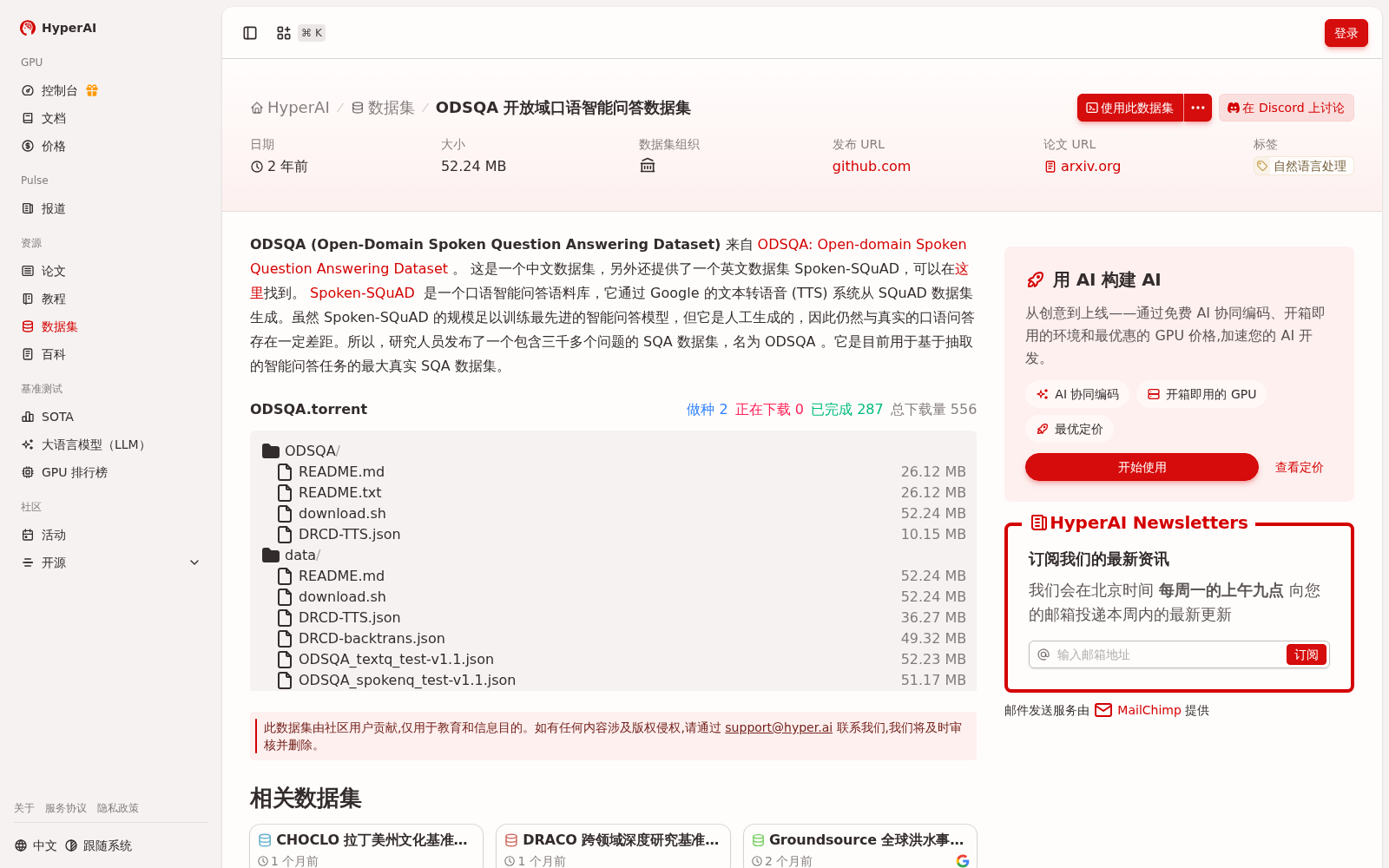
Task: Open Groundsource 全球洪水事 dataset card
Action: point(860,846)
